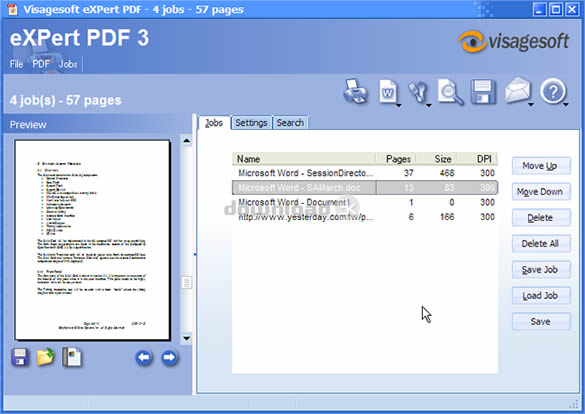Click the blue right arrow next page
The width and height of the screenshot is (585, 414).
pos(170,358)
